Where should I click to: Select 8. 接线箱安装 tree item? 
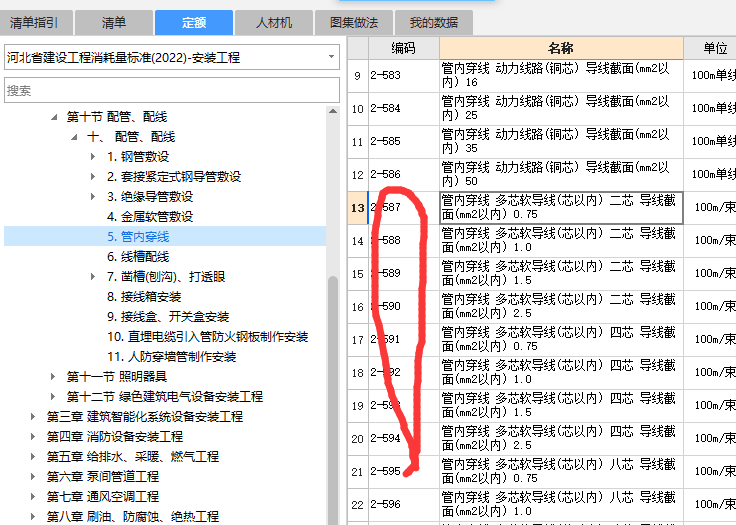(144, 297)
